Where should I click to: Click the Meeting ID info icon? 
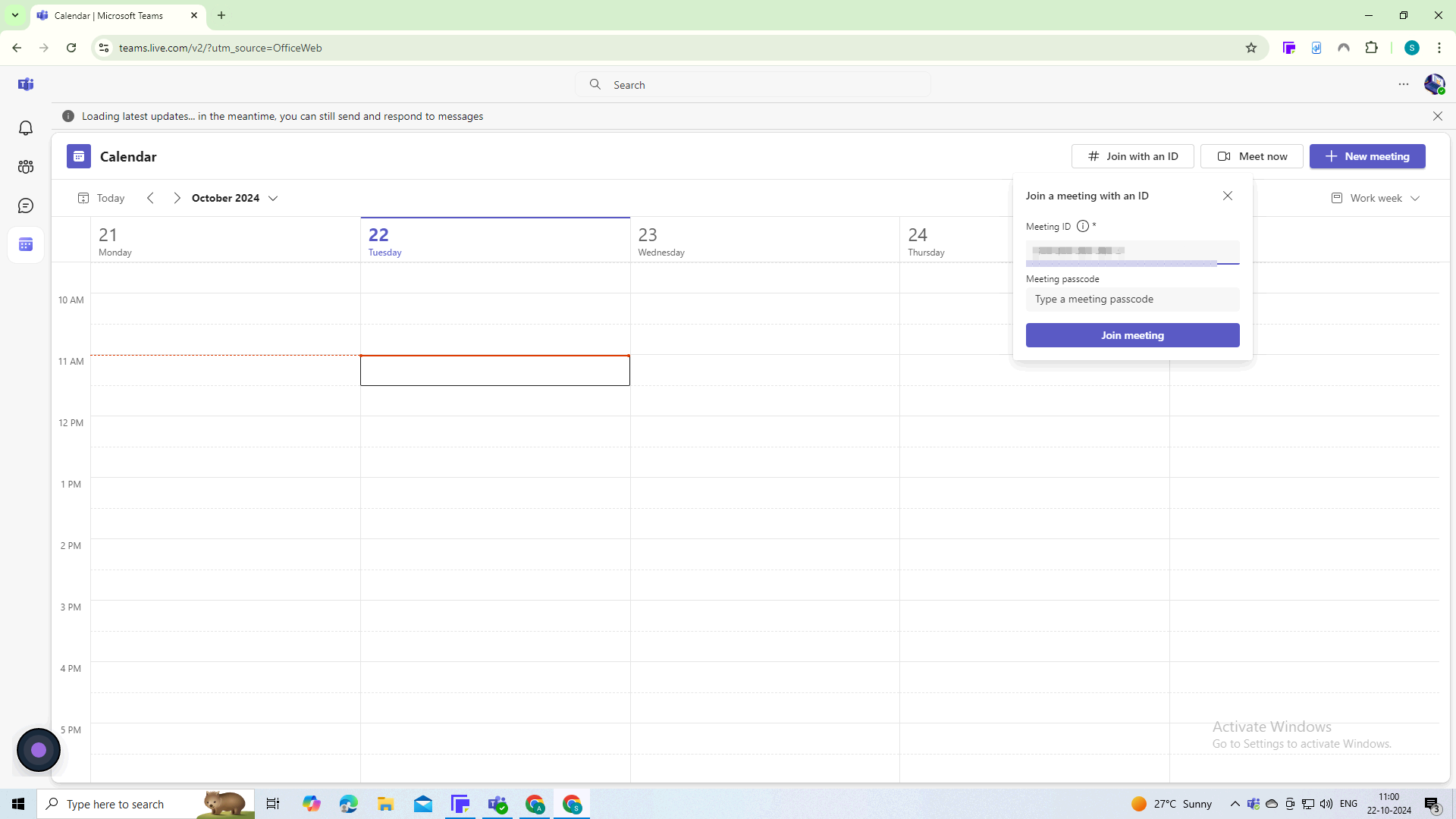1083,226
